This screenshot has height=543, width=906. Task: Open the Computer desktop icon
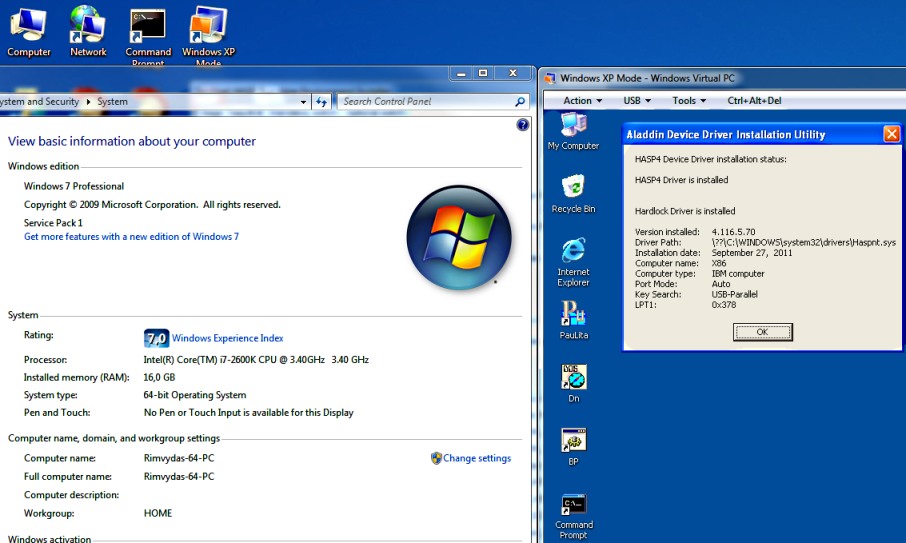28,32
